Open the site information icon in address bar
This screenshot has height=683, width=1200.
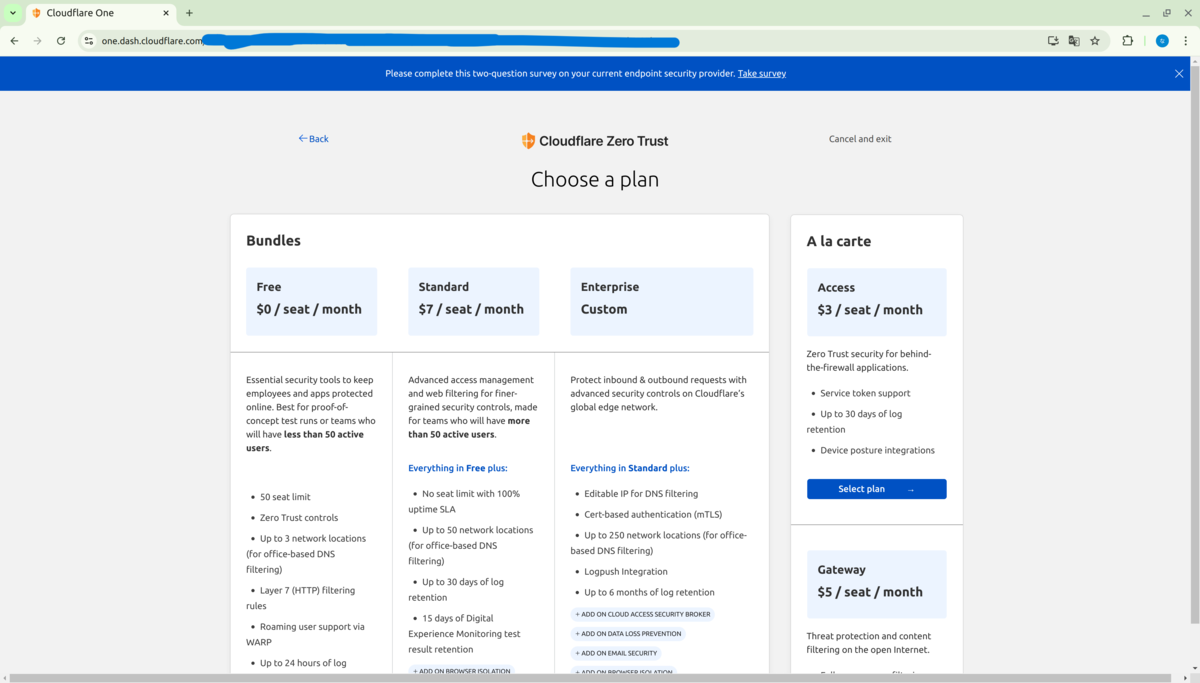point(88,41)
